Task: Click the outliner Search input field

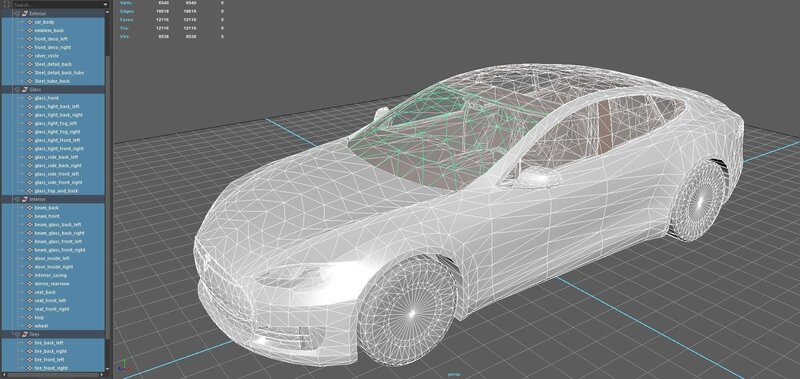Action: 56,5
